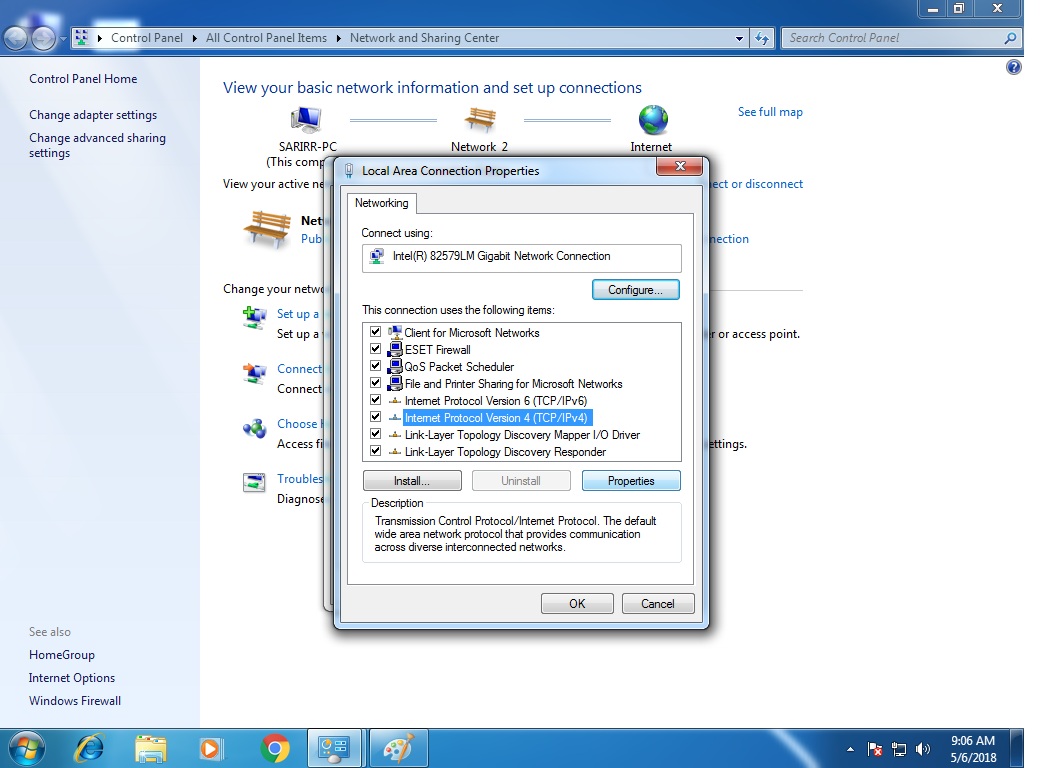1040x768 pixels.
Task: Click the connect to a network icon
Action: [x=255, y=373]
